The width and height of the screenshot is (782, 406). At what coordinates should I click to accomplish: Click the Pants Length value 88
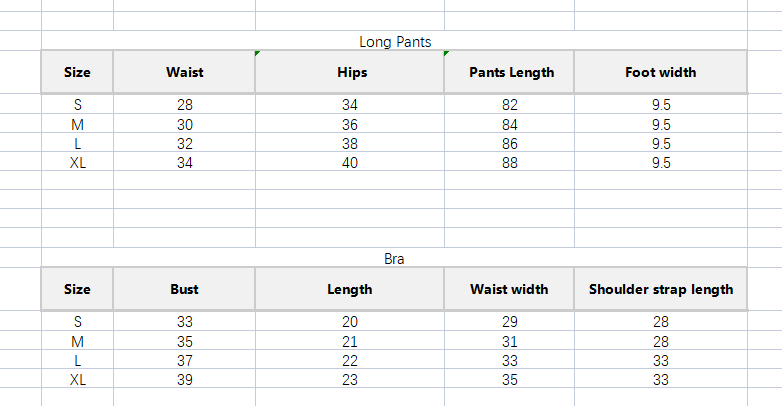pyautogui.click(x=510, y=163)
